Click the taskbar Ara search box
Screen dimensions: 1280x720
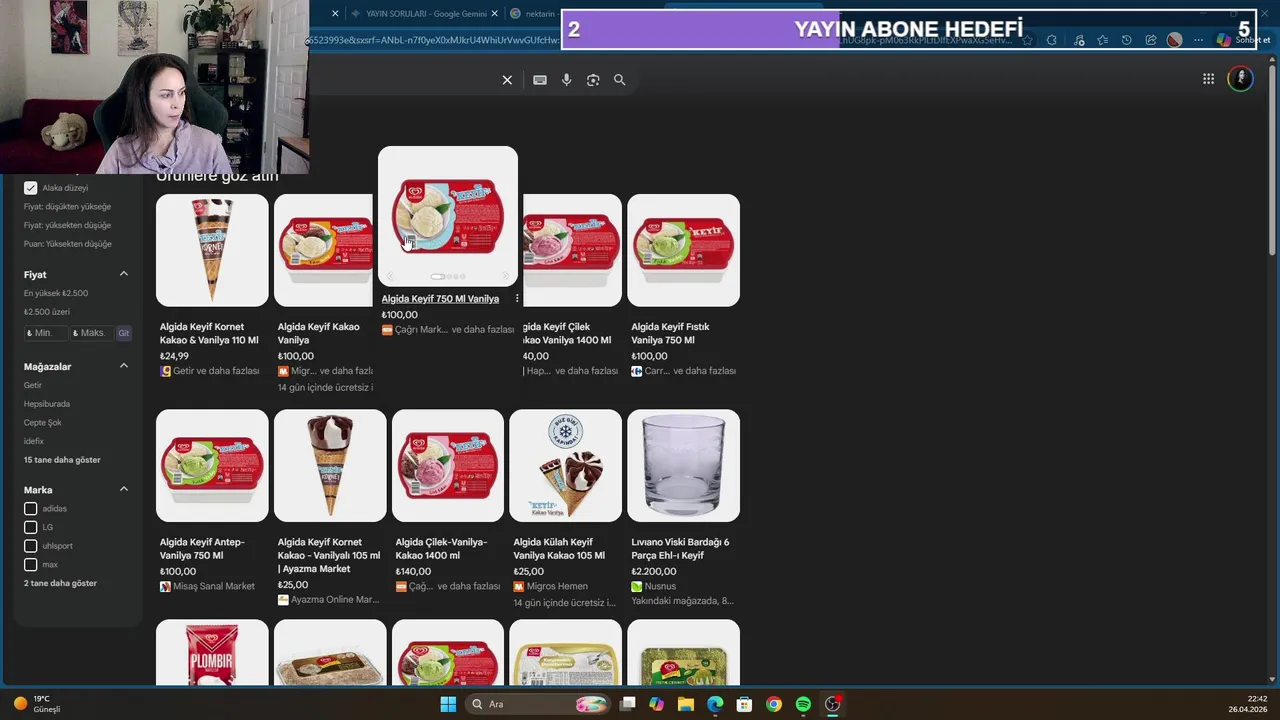point(538,704)
